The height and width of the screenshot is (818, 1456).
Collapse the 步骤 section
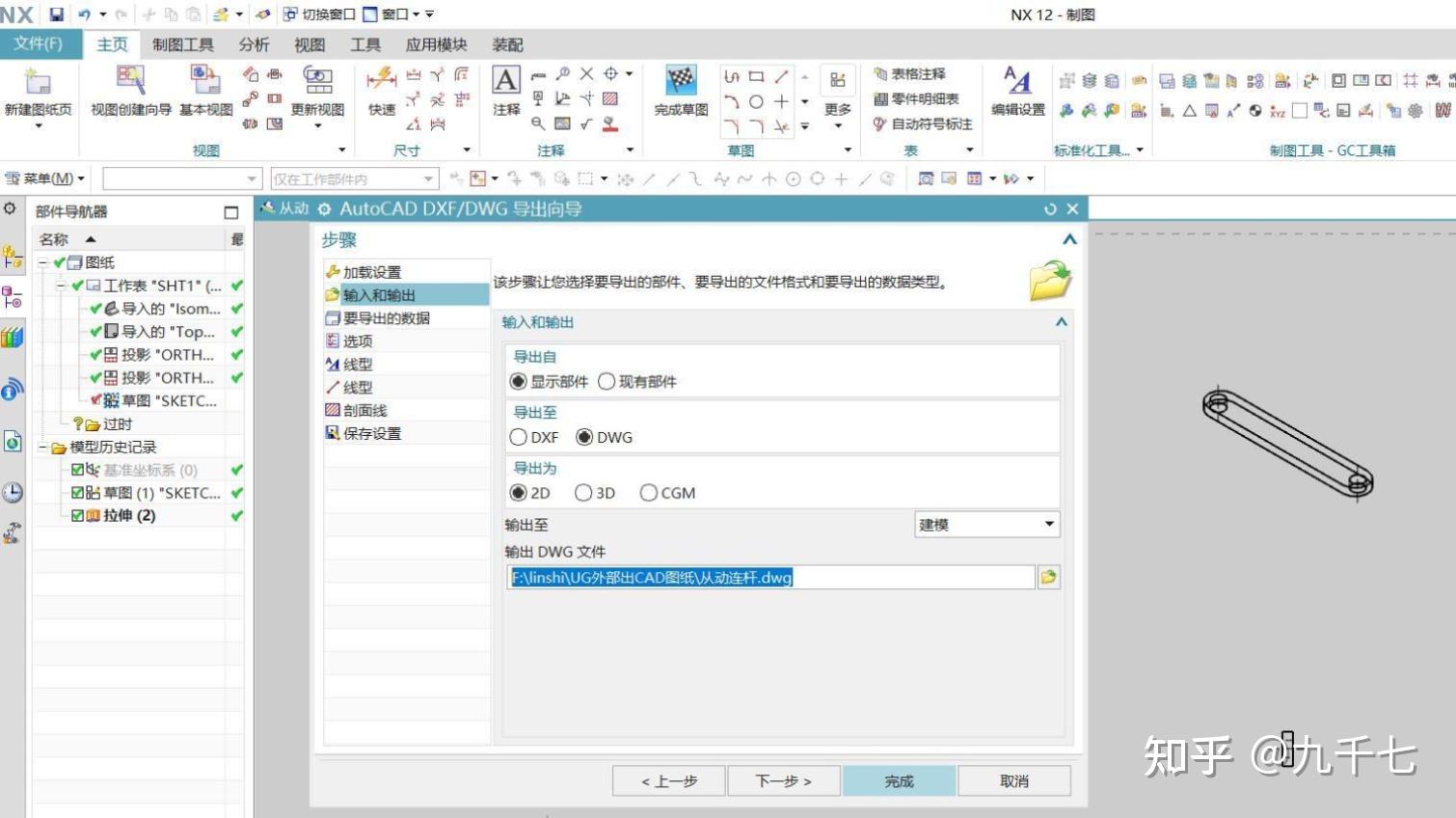[x=1068, y=240]
